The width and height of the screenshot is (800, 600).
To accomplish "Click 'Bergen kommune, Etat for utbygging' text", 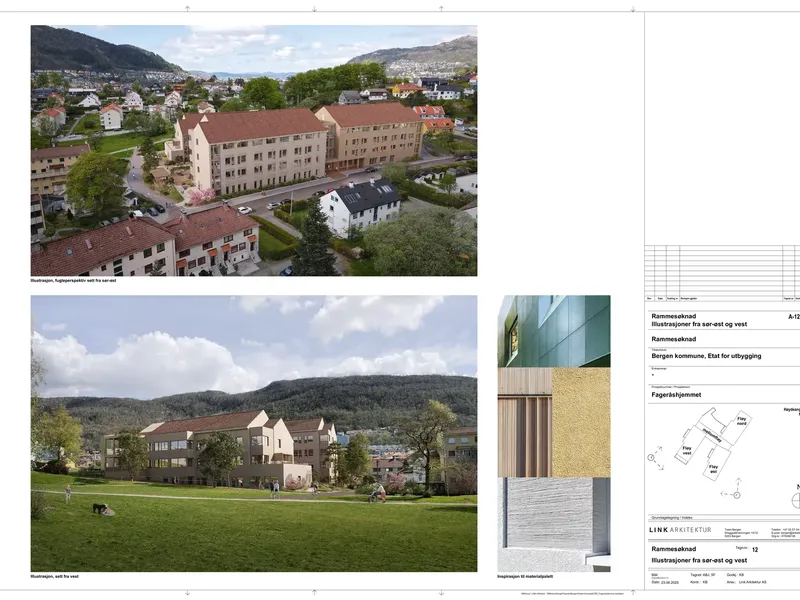I will [706, 356].
